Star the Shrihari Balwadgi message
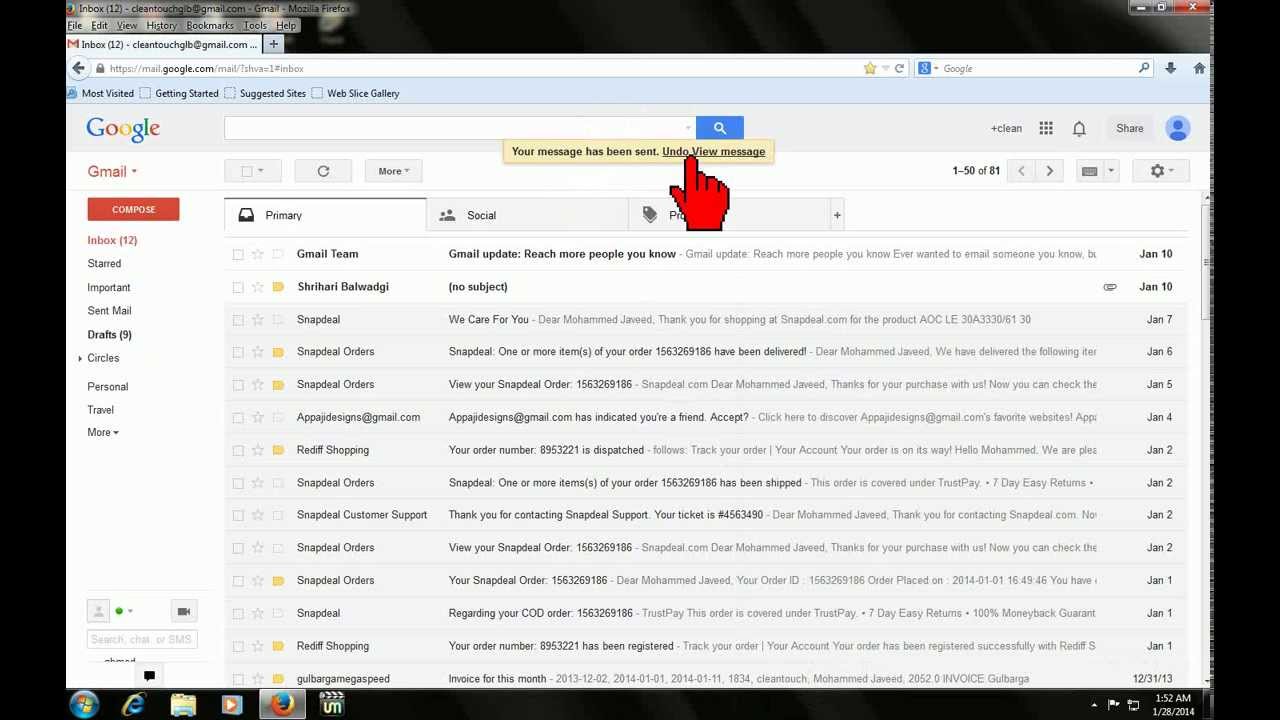 258,287
